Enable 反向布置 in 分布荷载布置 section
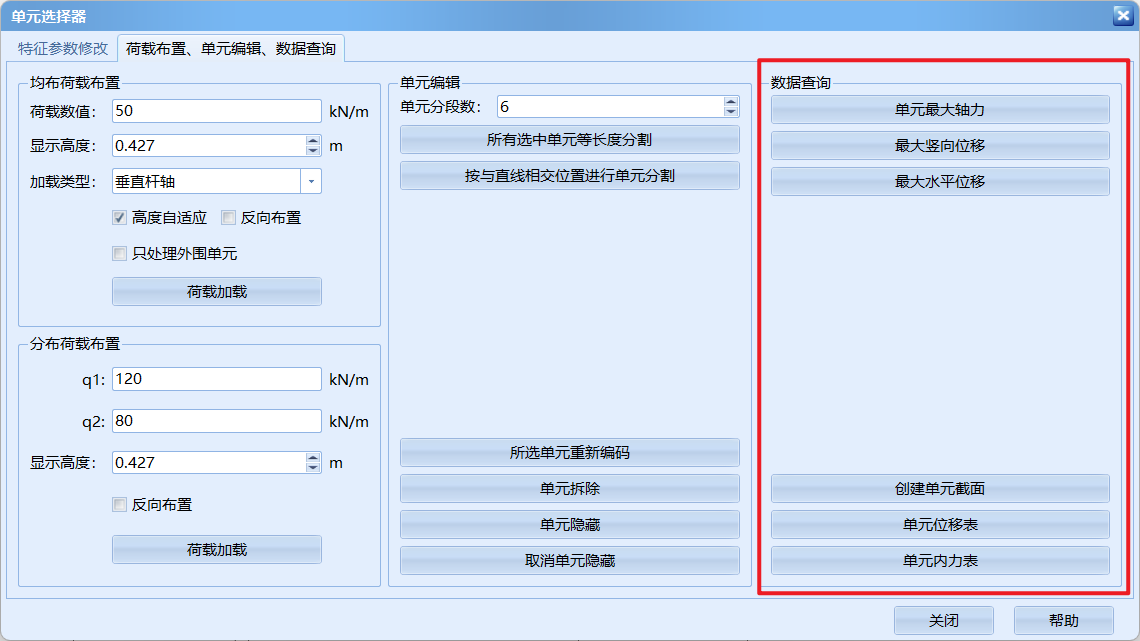This screenshot has width=1140, height=641. tap(120, 505)
